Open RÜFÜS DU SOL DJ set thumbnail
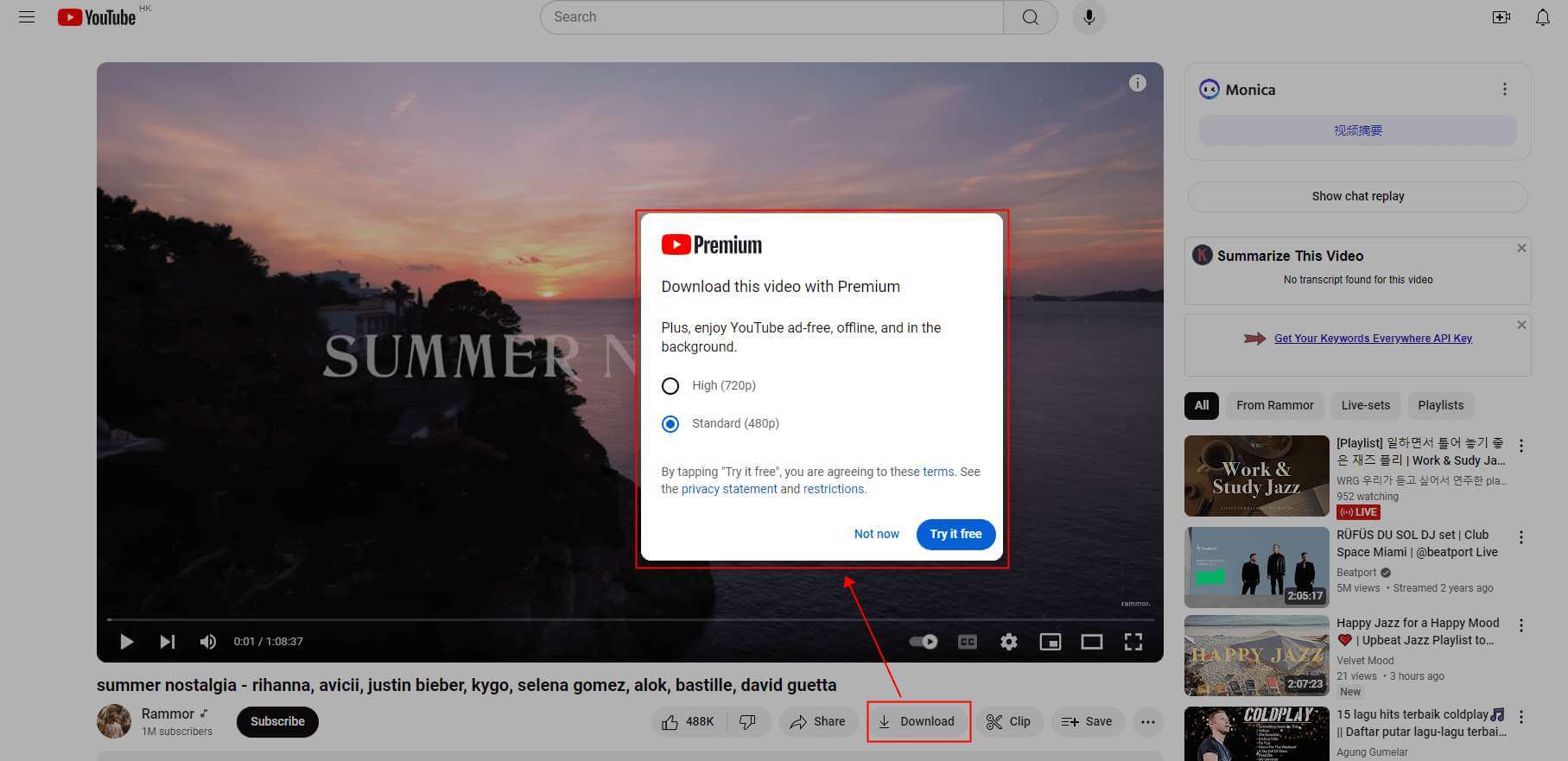This screenshot has width=1568, height=761. tap(1256, 568)
